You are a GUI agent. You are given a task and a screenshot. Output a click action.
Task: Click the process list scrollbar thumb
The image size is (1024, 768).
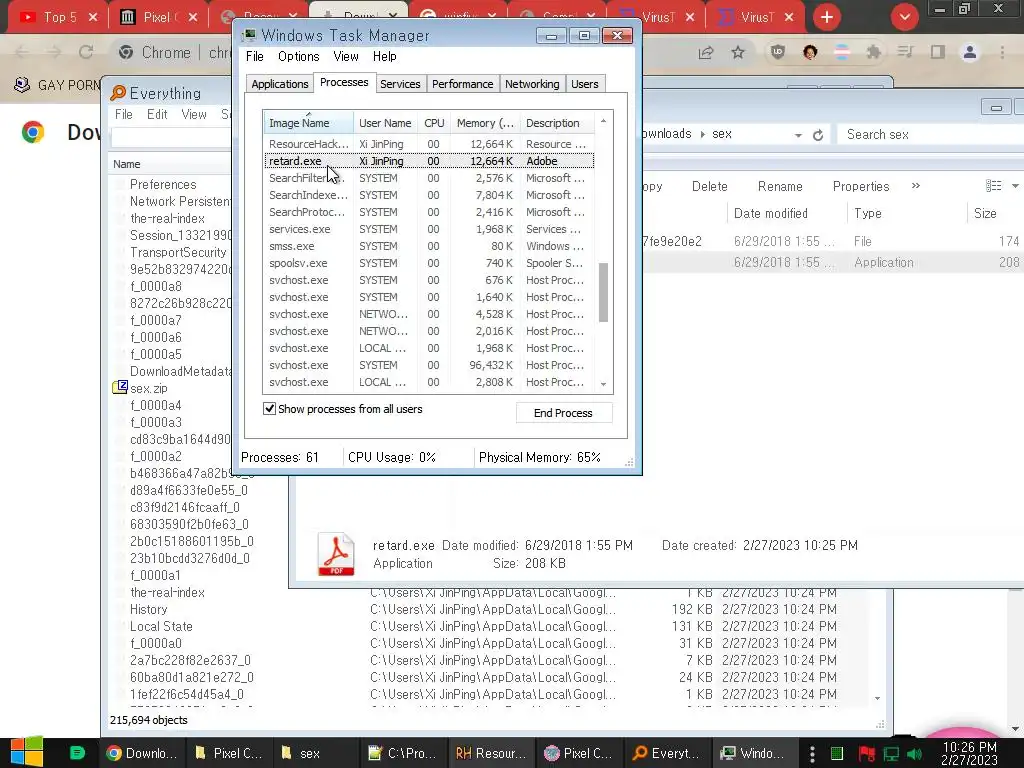(603, 292)
